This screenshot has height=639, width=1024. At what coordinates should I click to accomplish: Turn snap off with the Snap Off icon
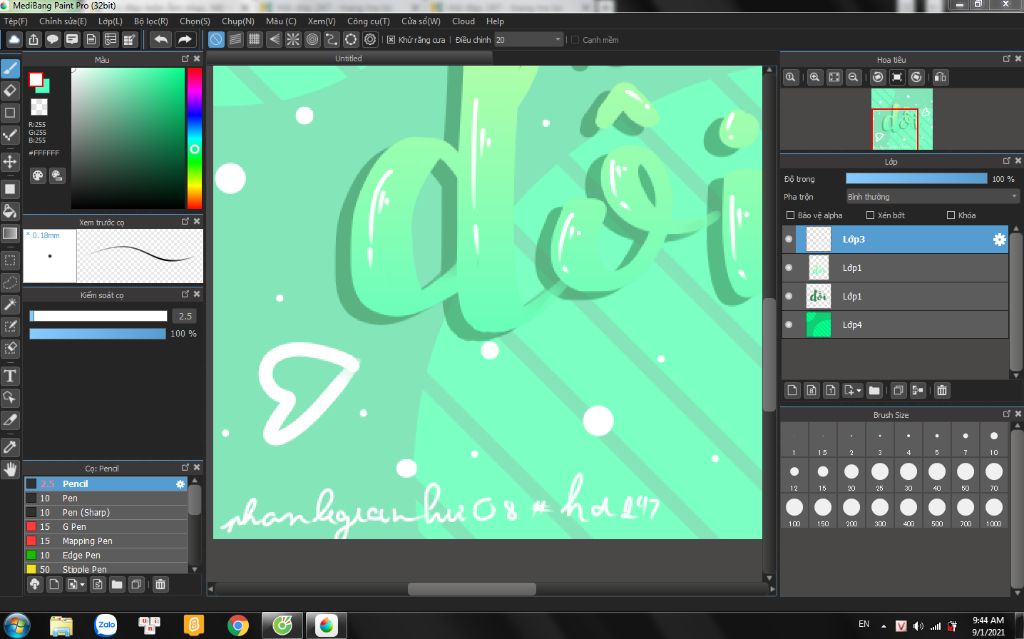[x=216, y=40]
